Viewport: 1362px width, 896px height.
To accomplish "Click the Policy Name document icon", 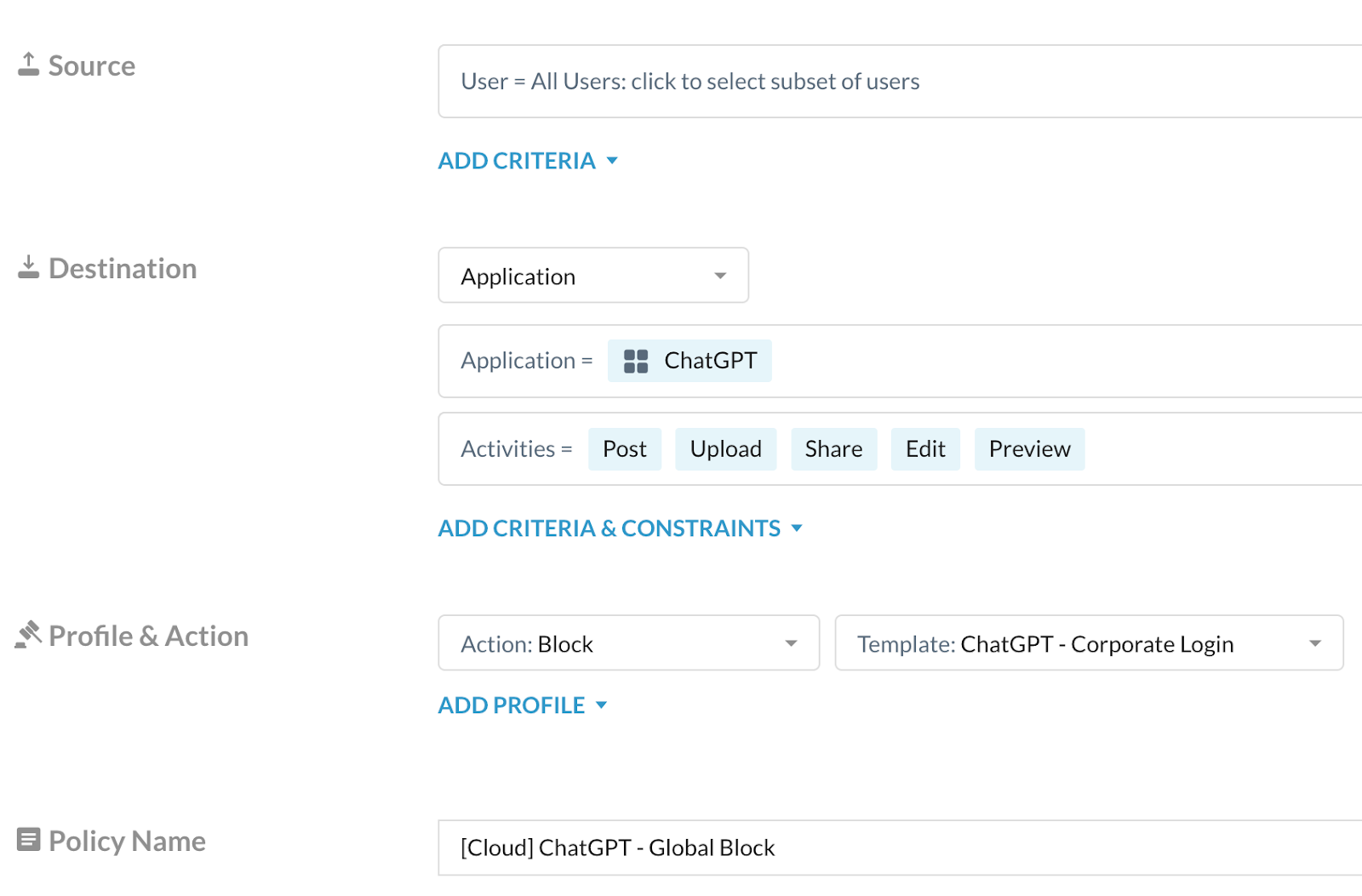I will (28, 840).
